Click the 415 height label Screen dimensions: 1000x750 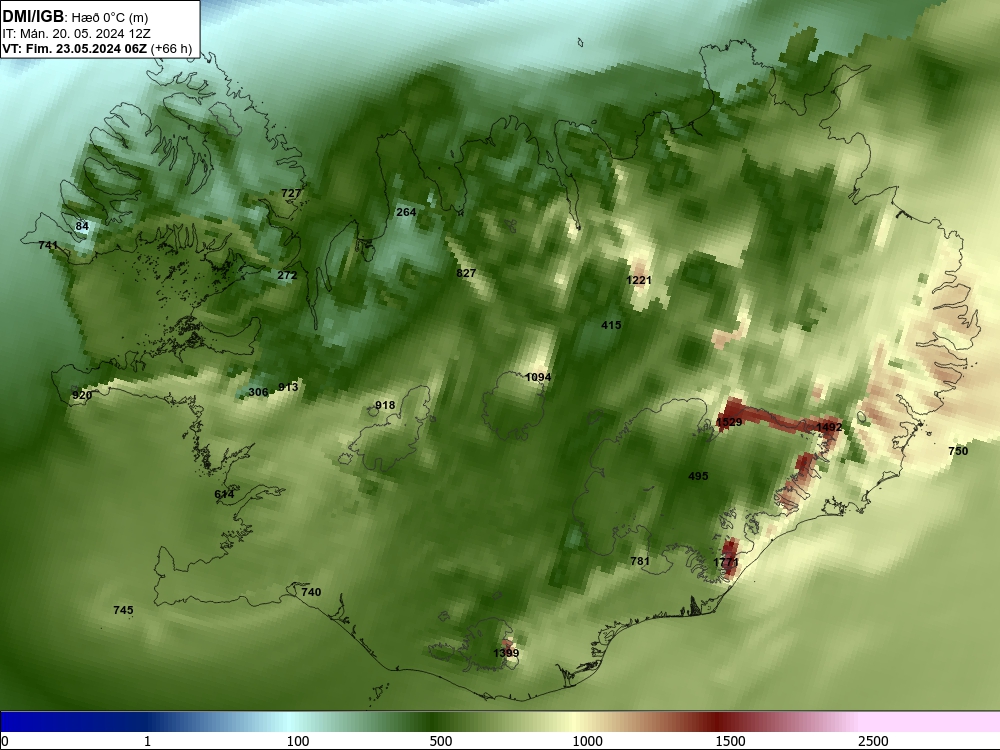(611, 325)
